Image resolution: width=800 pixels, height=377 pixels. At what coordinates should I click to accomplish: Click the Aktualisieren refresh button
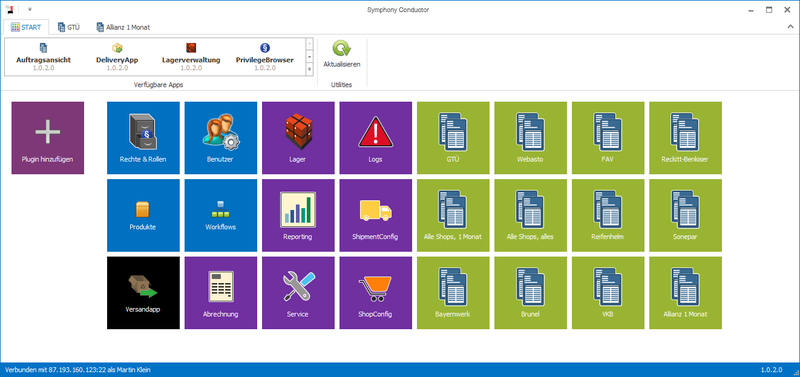click(342, 56)
